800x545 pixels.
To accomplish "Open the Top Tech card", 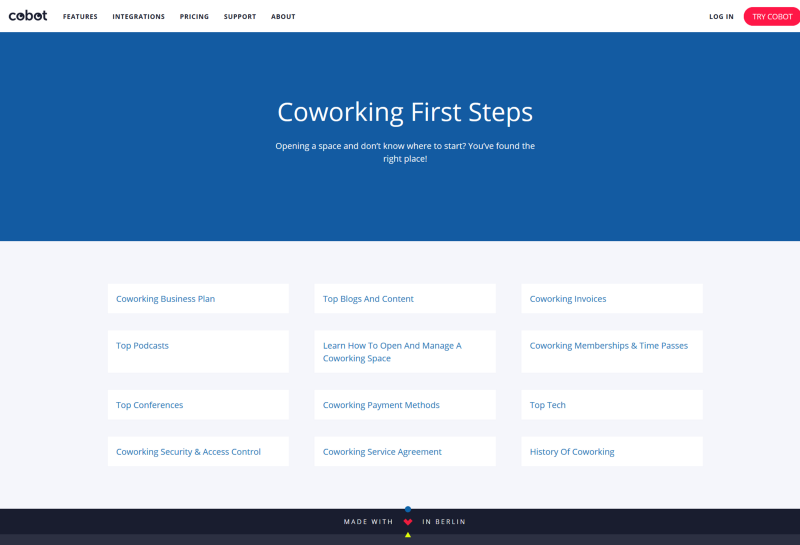I will point(612,405).
